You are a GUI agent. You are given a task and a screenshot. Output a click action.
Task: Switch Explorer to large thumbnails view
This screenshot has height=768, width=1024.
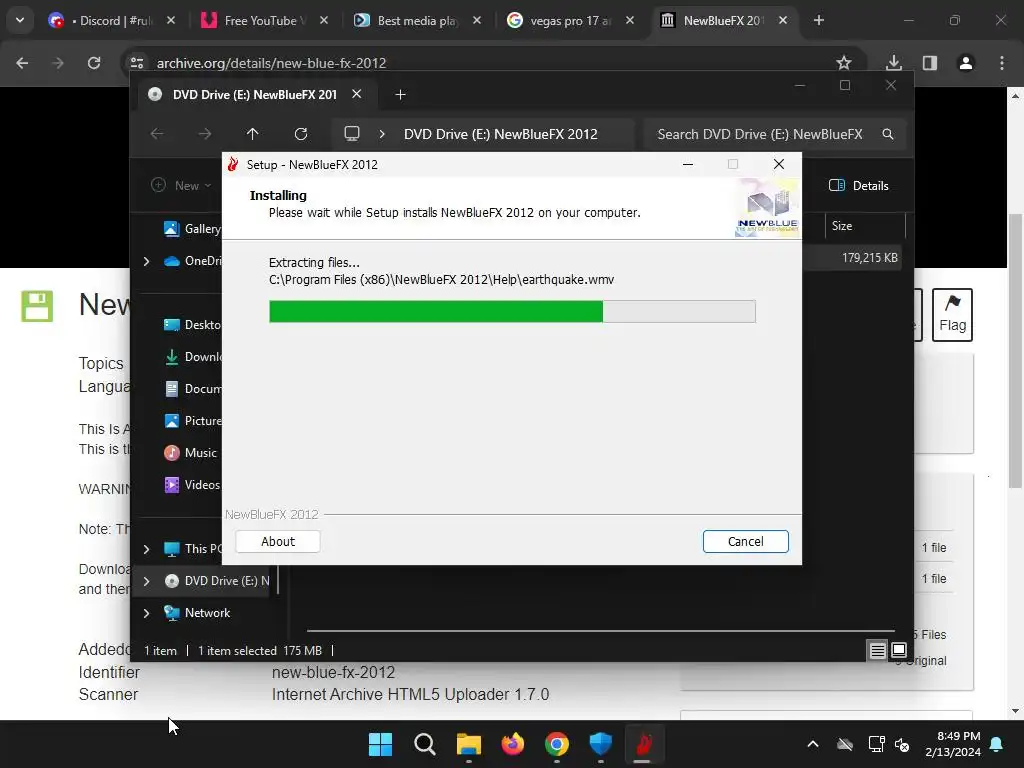tap(899, 650)
